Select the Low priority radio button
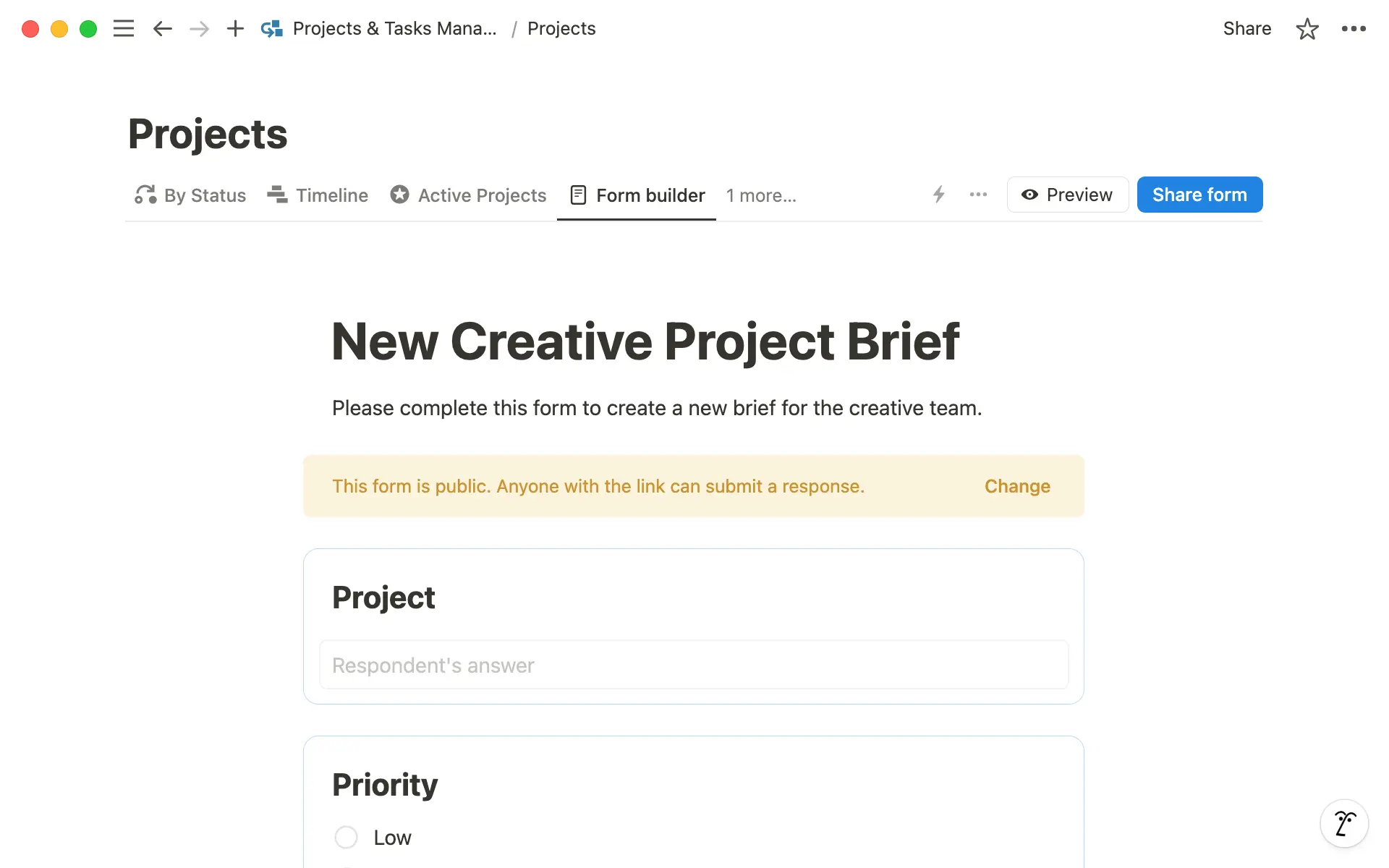1389x868 pixels. [346, 837]
